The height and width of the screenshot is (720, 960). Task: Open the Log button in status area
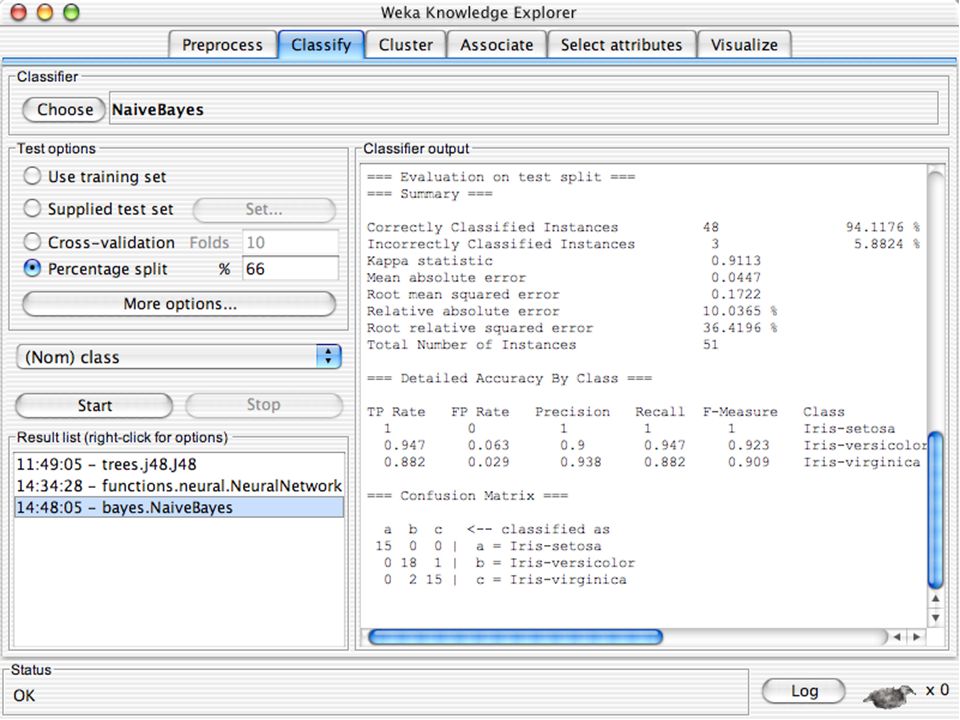804,691
